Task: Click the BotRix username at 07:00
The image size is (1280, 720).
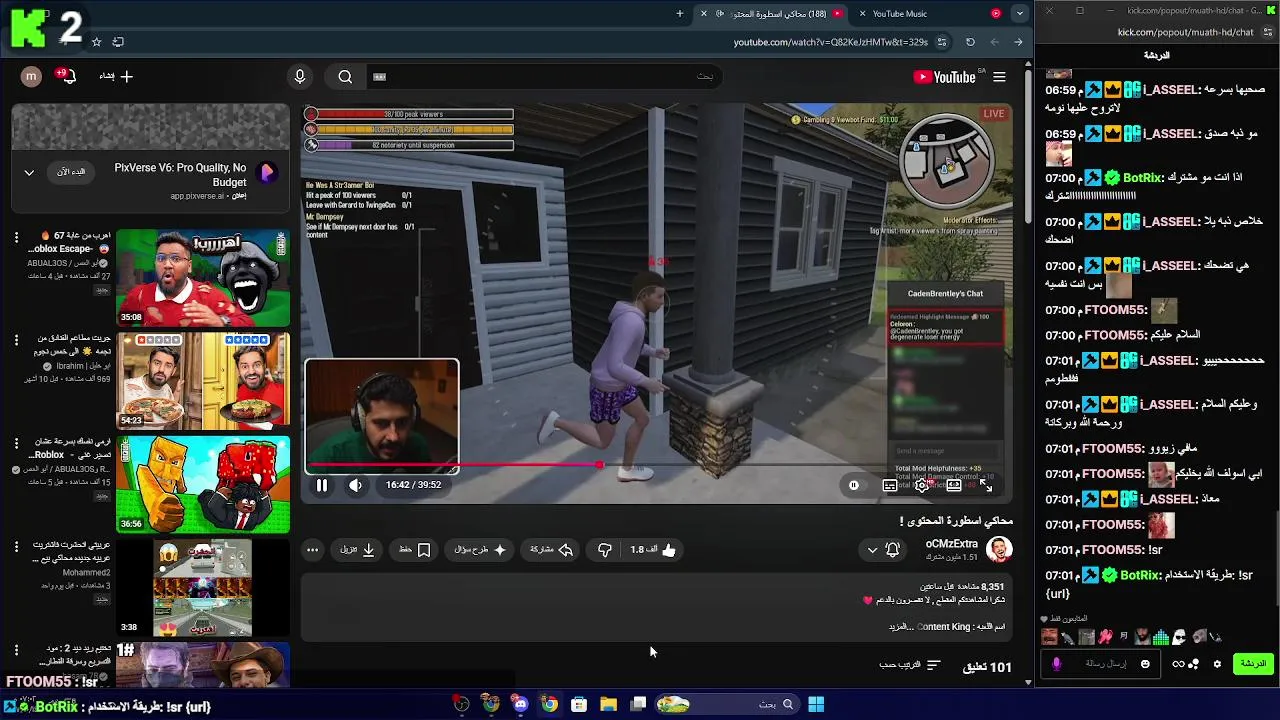Action: pos(1143,178)
